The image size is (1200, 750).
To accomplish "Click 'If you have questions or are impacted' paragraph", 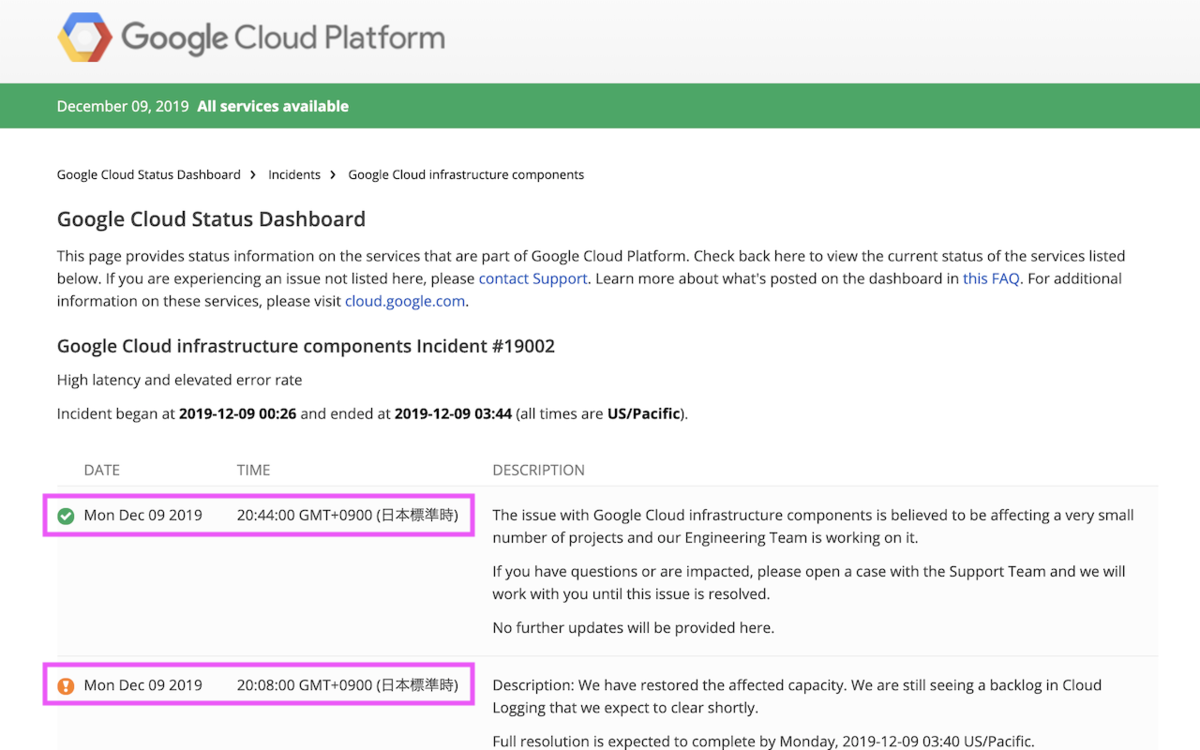I will click(809, 583).
